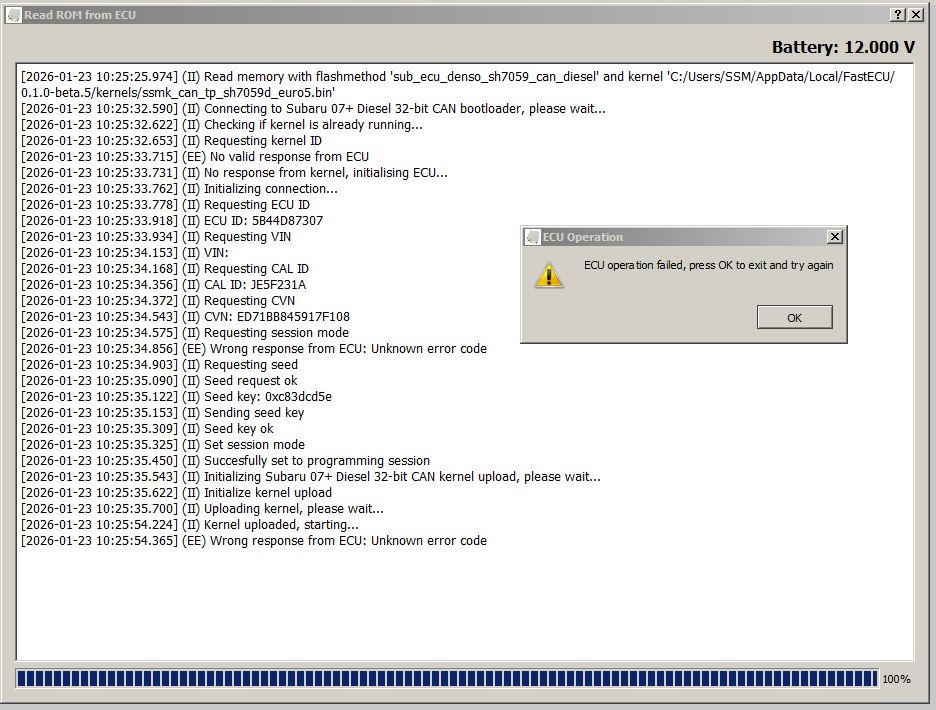936x710 pixels.
Task: Click the 'Wrong response from ECU' line at 10:25:34.856
Action: tap(254, 348)
